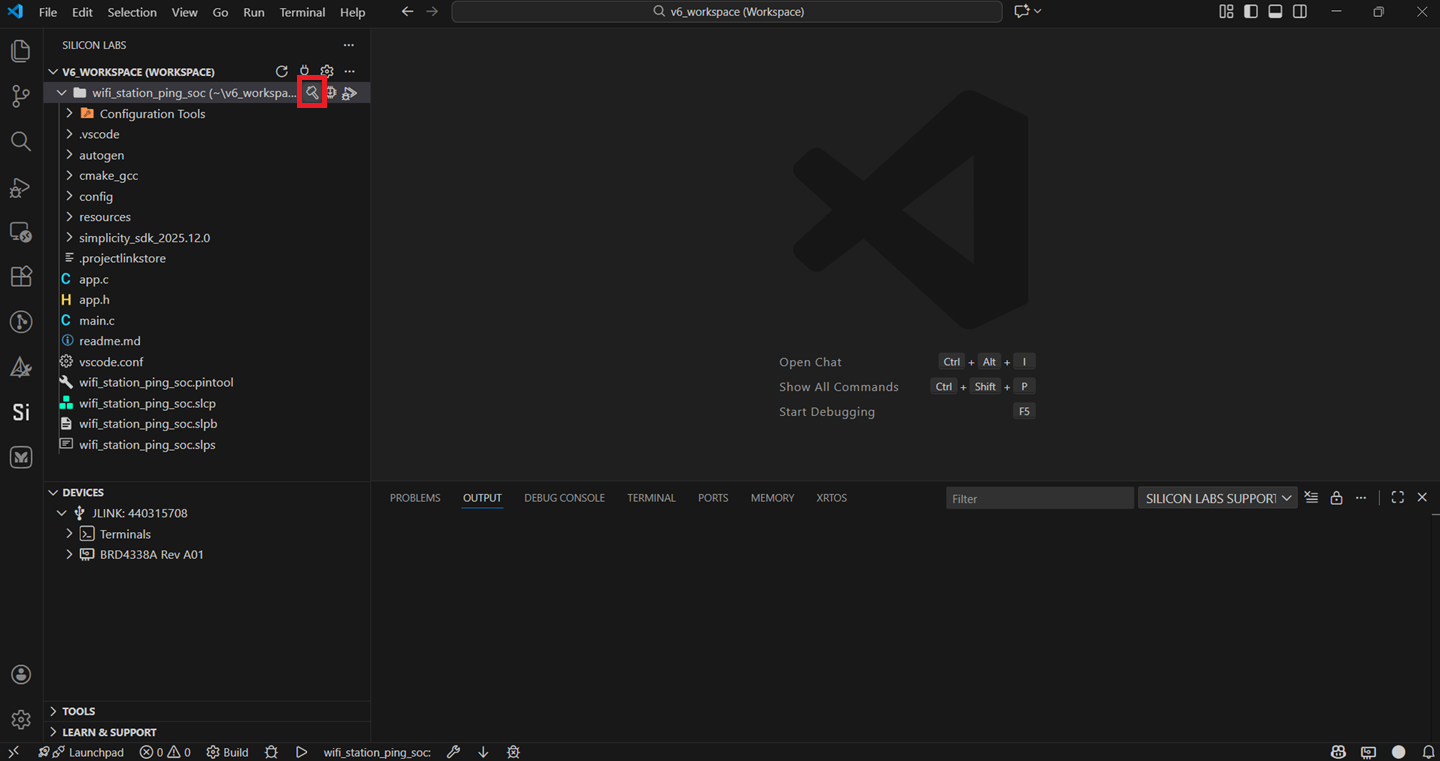The height and width of the screenshot is (761, 1440).
Task: Open Run and Debug in the activity bar
Action: [21, 187]
